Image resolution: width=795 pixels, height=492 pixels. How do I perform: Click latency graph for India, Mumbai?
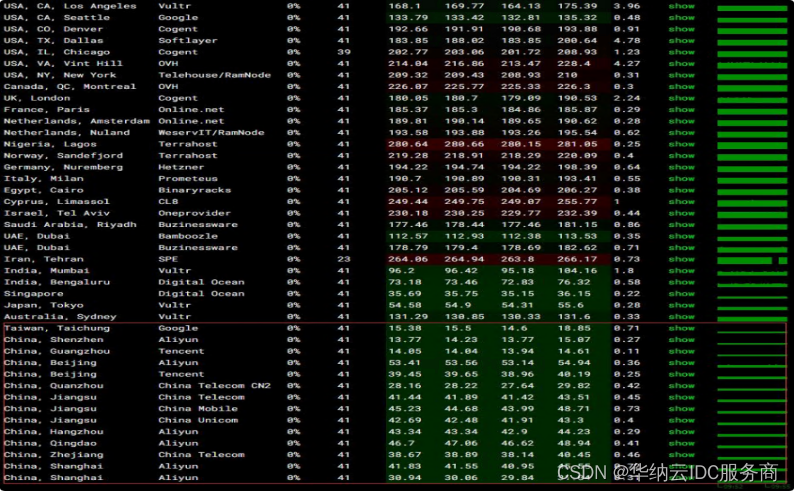pos(752,271)
